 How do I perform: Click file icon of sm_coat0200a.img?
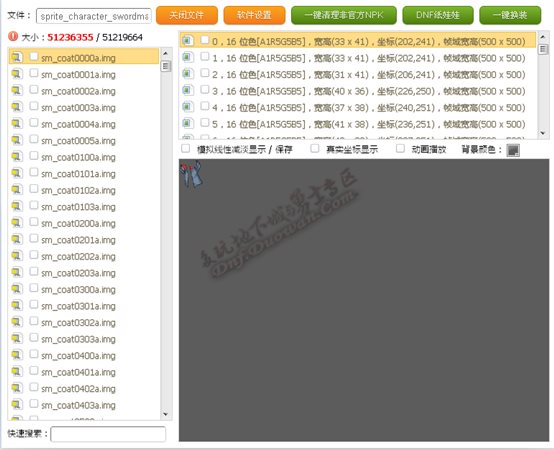click(17, 223)
